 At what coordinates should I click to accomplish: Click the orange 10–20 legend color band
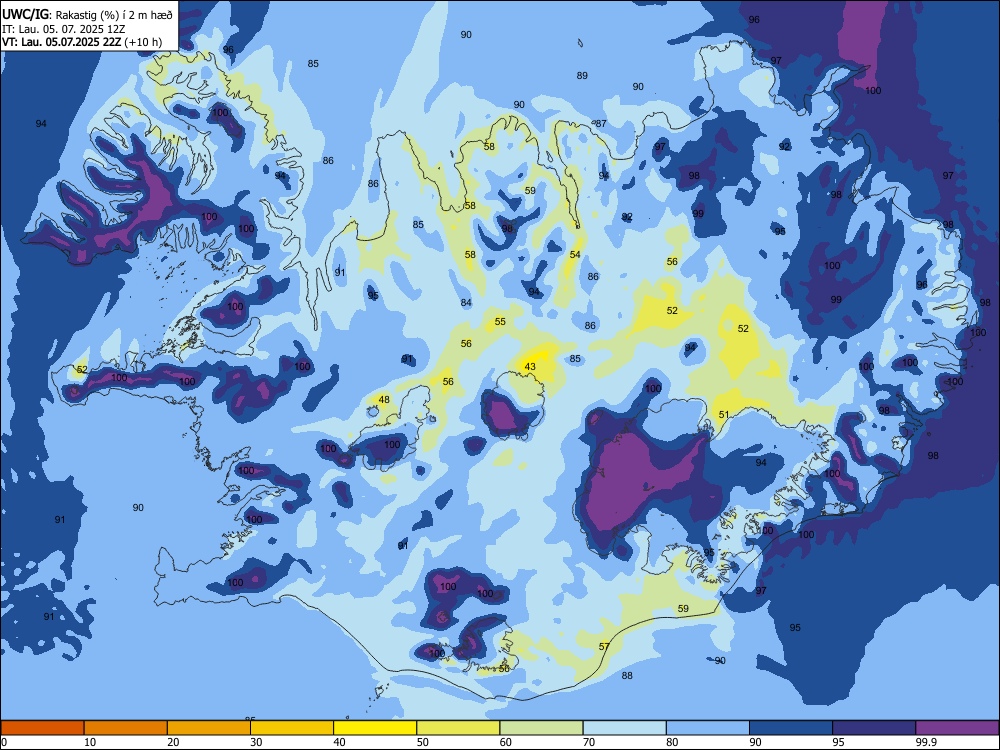[126, 728]
